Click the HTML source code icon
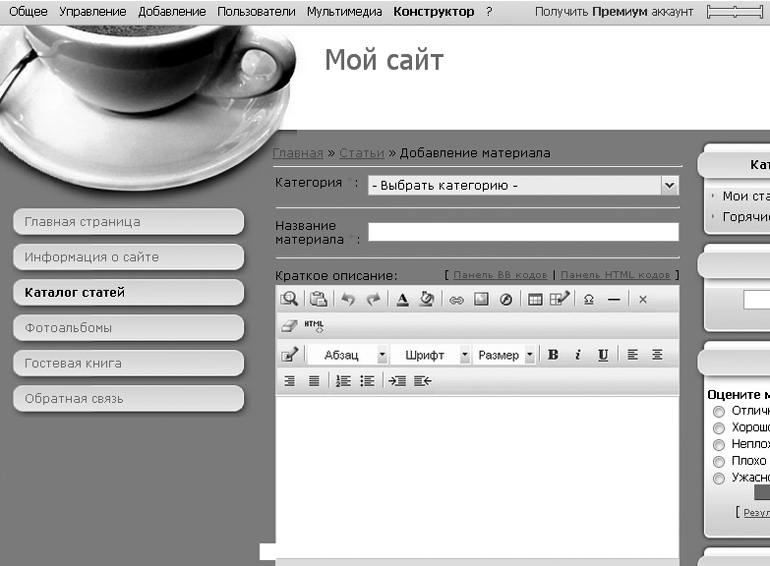The width and height of the screenshot is (770, 566). point(314,325)
